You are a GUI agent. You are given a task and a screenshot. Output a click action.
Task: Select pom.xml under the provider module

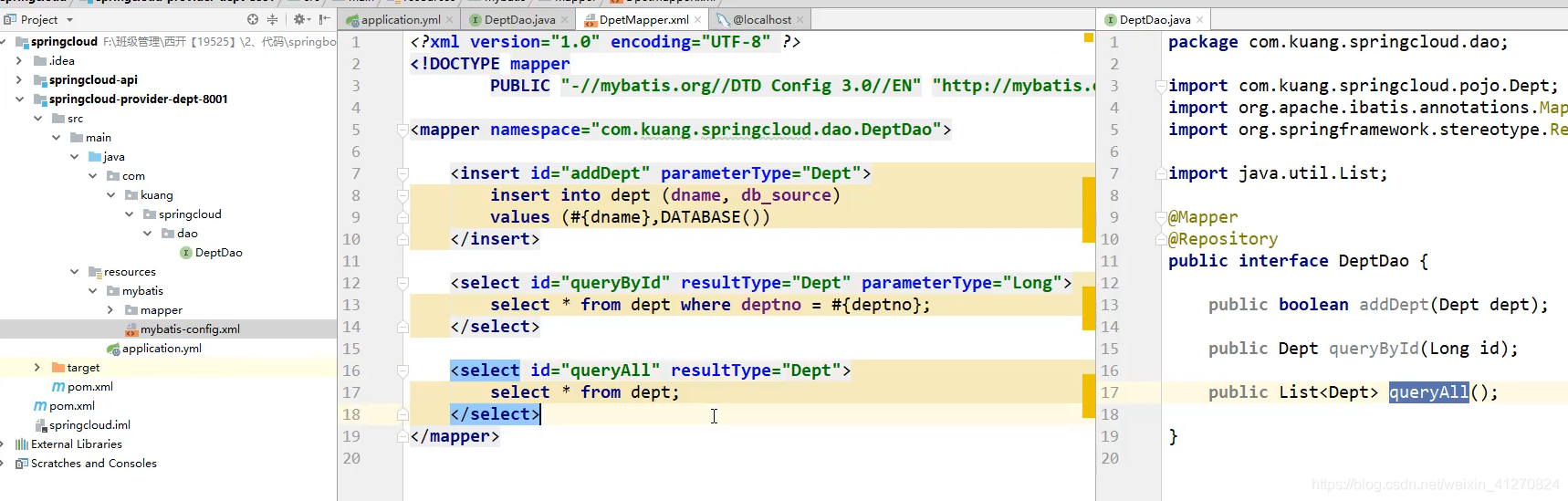coord(89,387)
